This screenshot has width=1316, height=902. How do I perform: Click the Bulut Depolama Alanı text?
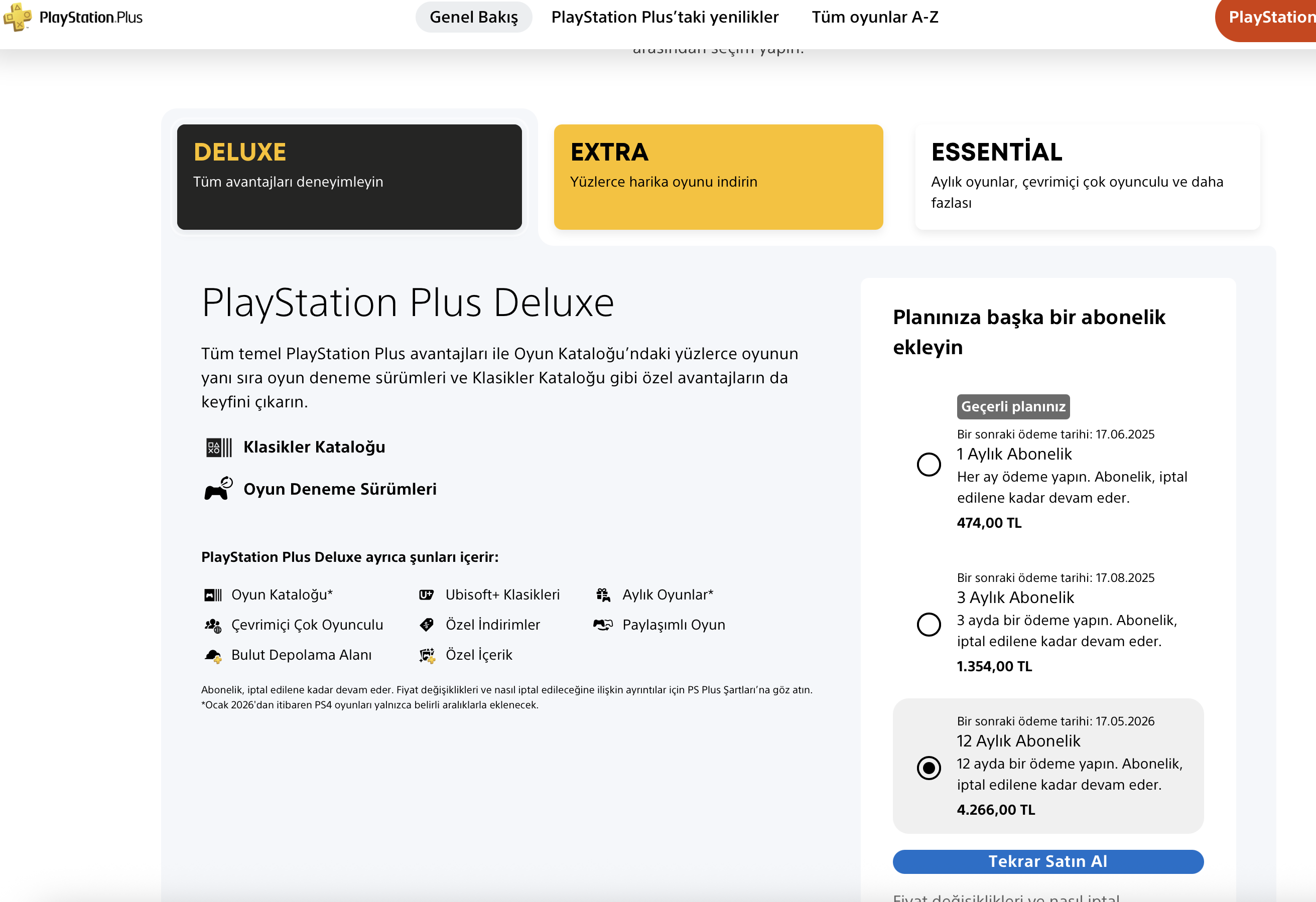tap(301, 655)
